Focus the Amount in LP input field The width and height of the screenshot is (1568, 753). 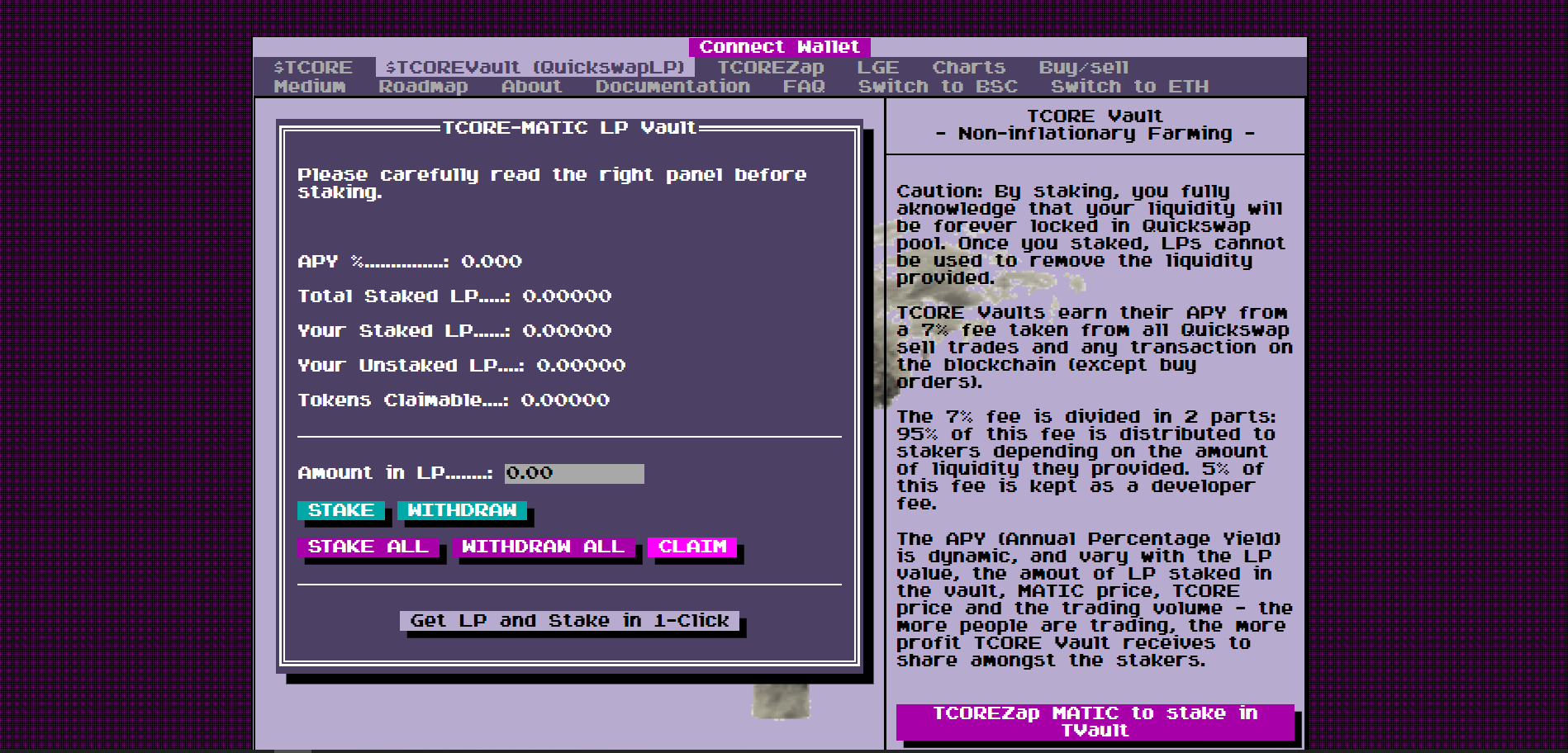click(574, 473)
